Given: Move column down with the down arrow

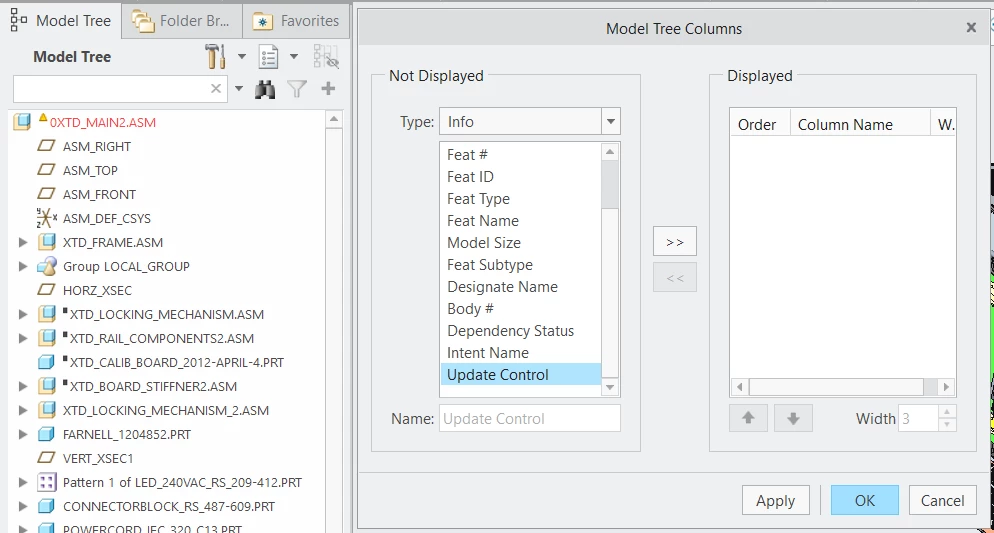Looking at the screenshot, I should (x=793, y=418).
